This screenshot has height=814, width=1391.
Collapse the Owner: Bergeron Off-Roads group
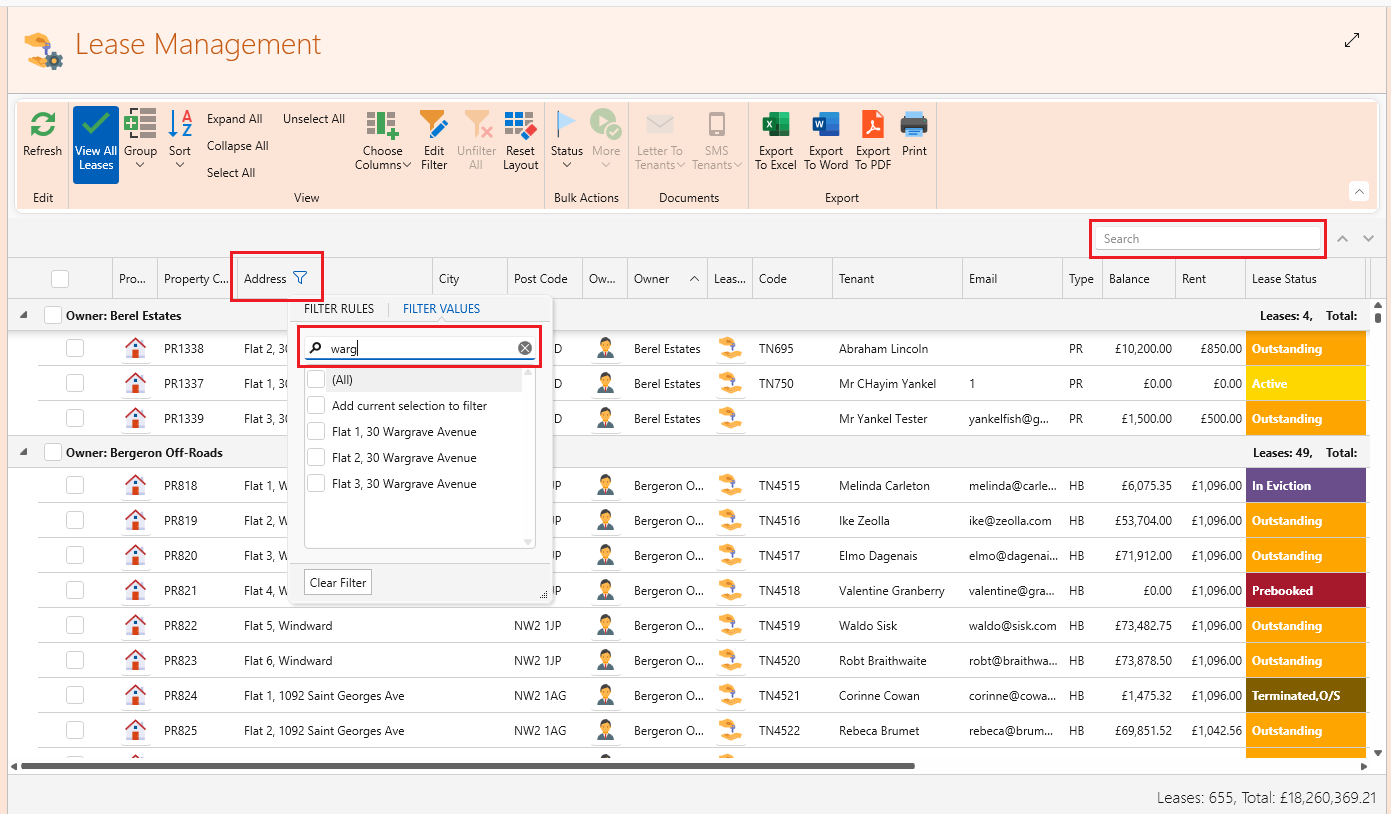tap(23, 453)
